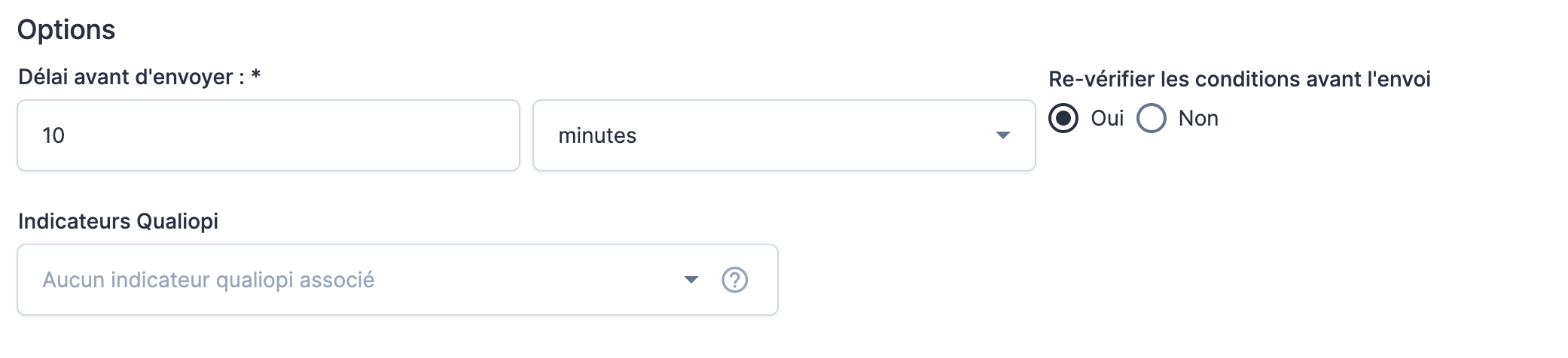Select the Oui radio button

coord(1063,119)
